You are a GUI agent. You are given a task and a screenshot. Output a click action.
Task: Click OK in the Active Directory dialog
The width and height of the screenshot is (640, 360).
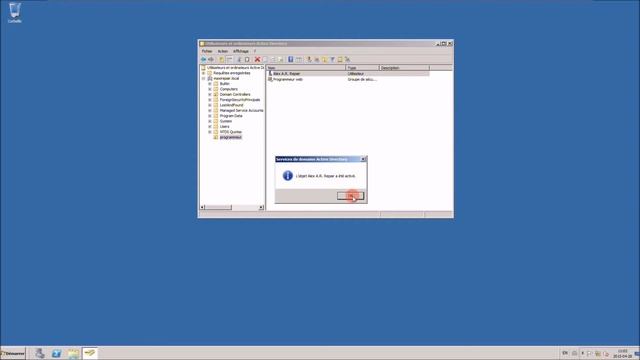[351, 196]
